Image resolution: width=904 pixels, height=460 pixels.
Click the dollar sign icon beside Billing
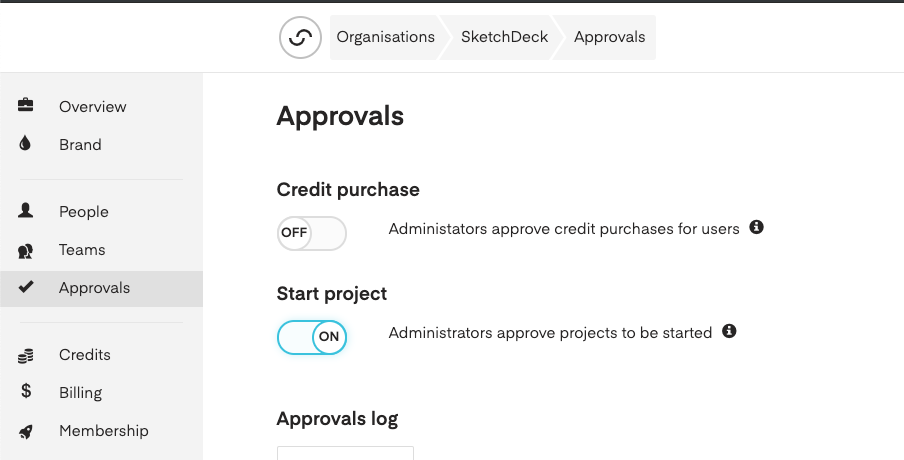tap(26, 391)
